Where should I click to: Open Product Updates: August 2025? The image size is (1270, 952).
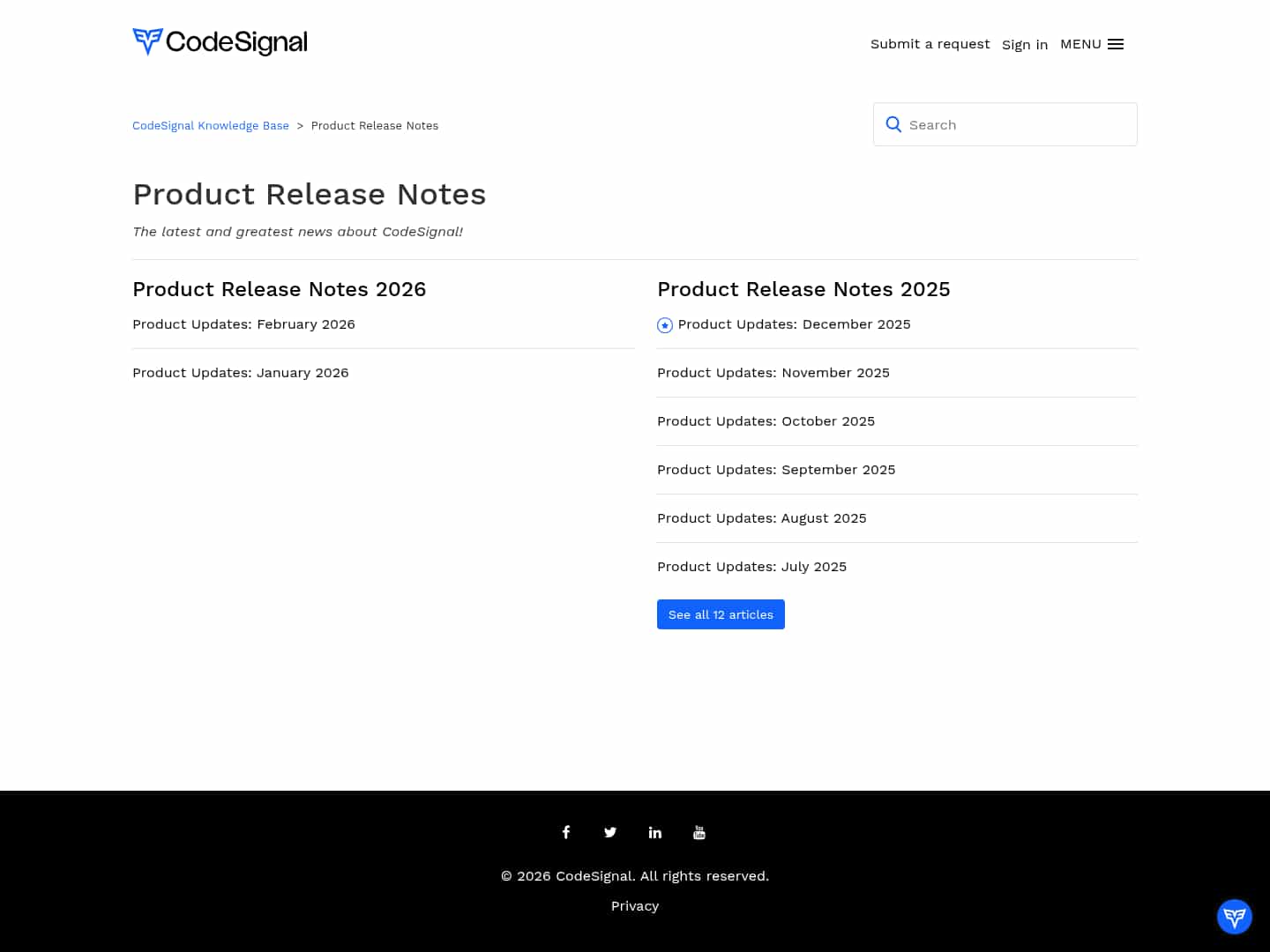coord(762,518)
